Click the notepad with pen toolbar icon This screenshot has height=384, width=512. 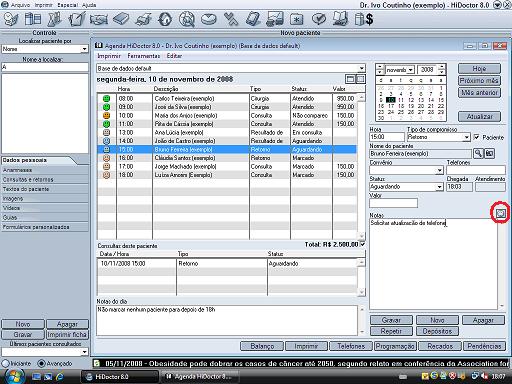(x=77, y=19)
